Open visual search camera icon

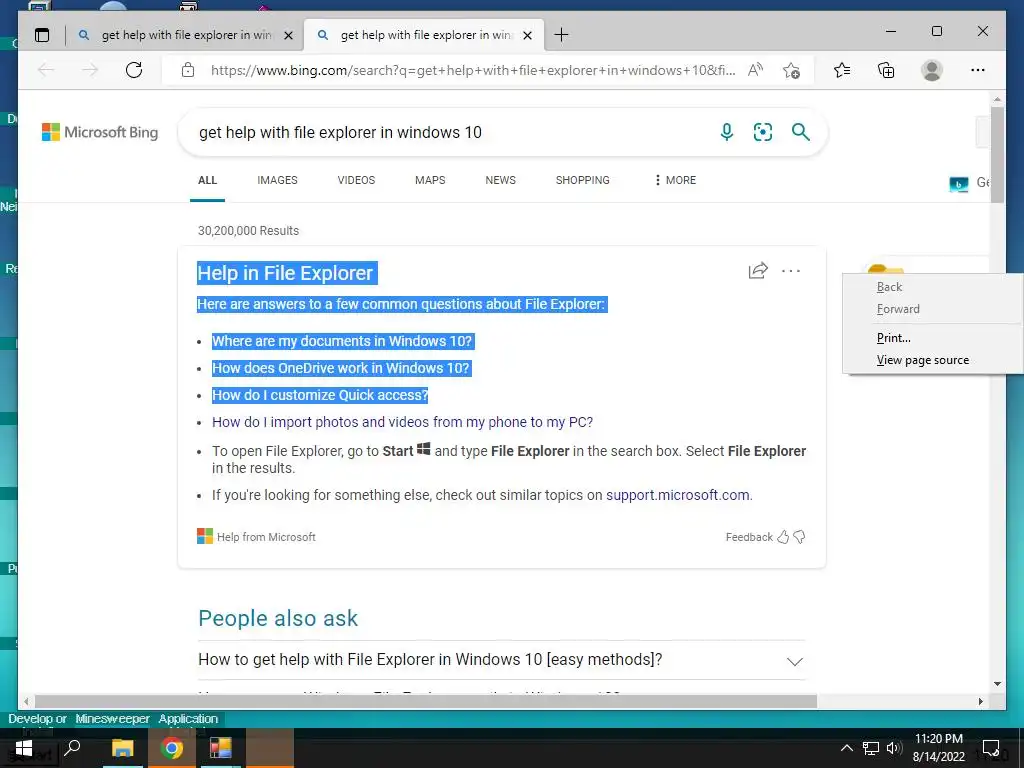(763, 133)
